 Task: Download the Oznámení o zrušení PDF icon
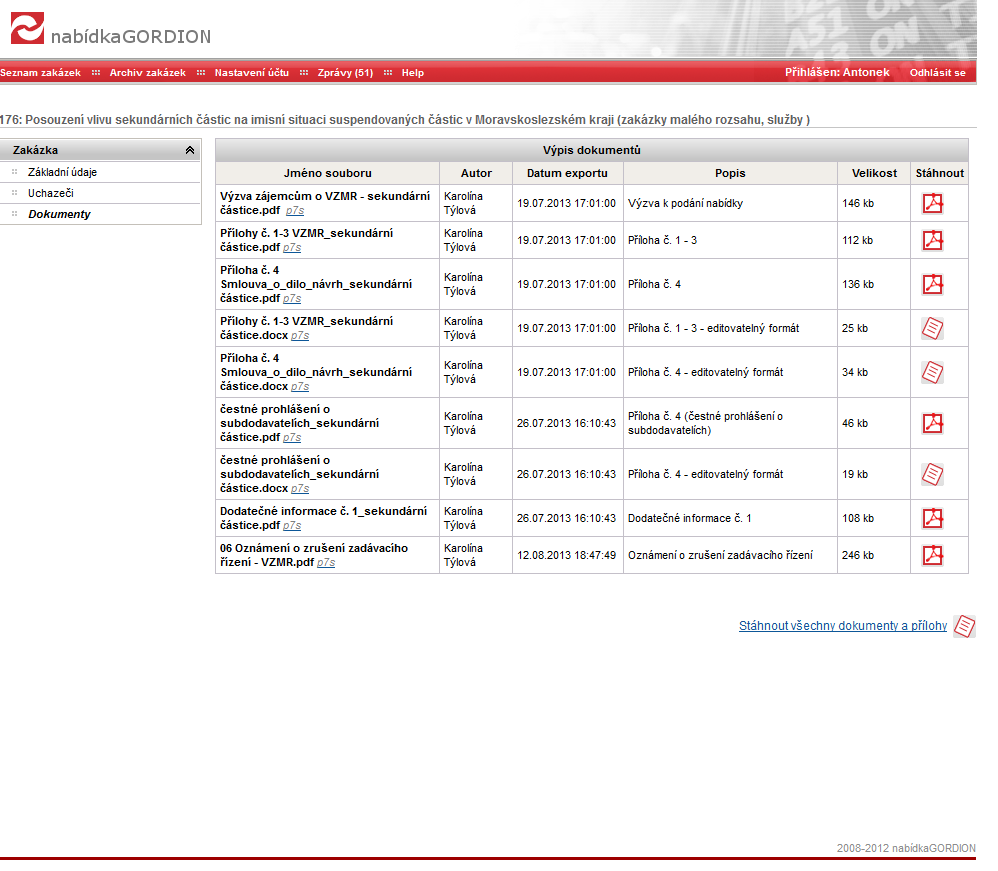(x=932, y=555)
